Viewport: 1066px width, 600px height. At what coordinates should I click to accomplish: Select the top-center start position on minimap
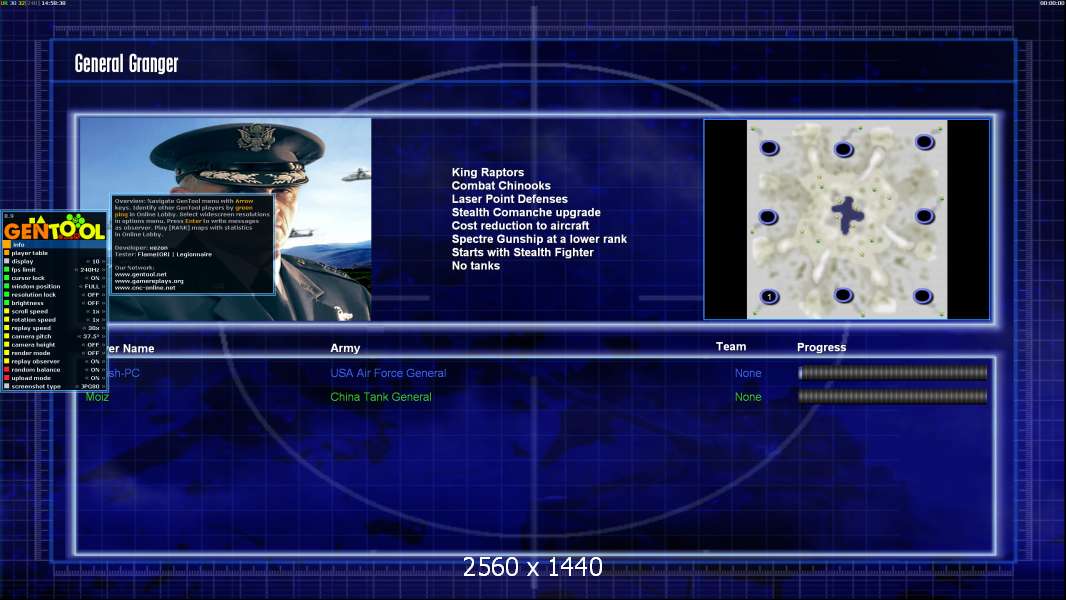(x=844, y=149)
